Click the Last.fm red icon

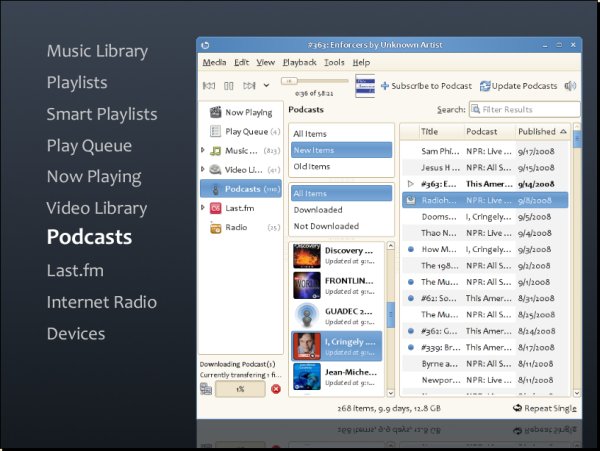point(215,208)
